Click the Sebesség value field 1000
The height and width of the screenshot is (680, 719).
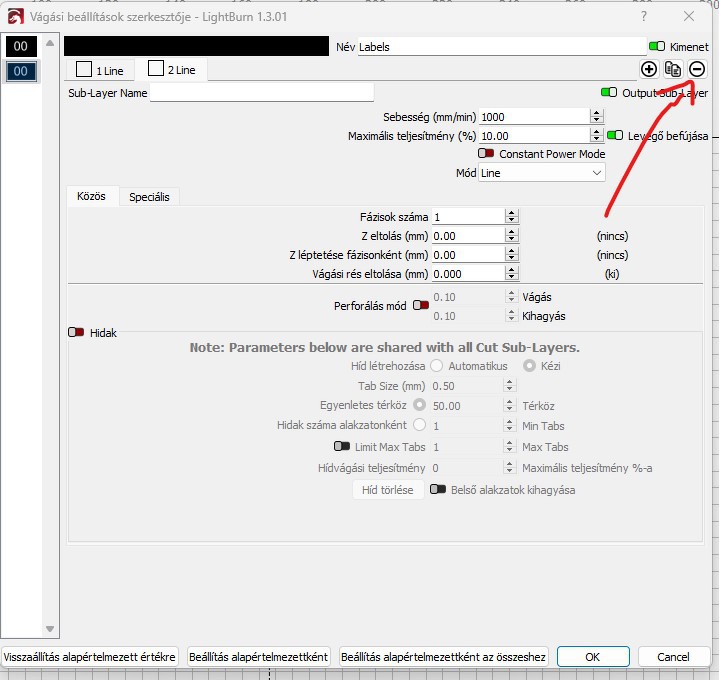[534, 117]
